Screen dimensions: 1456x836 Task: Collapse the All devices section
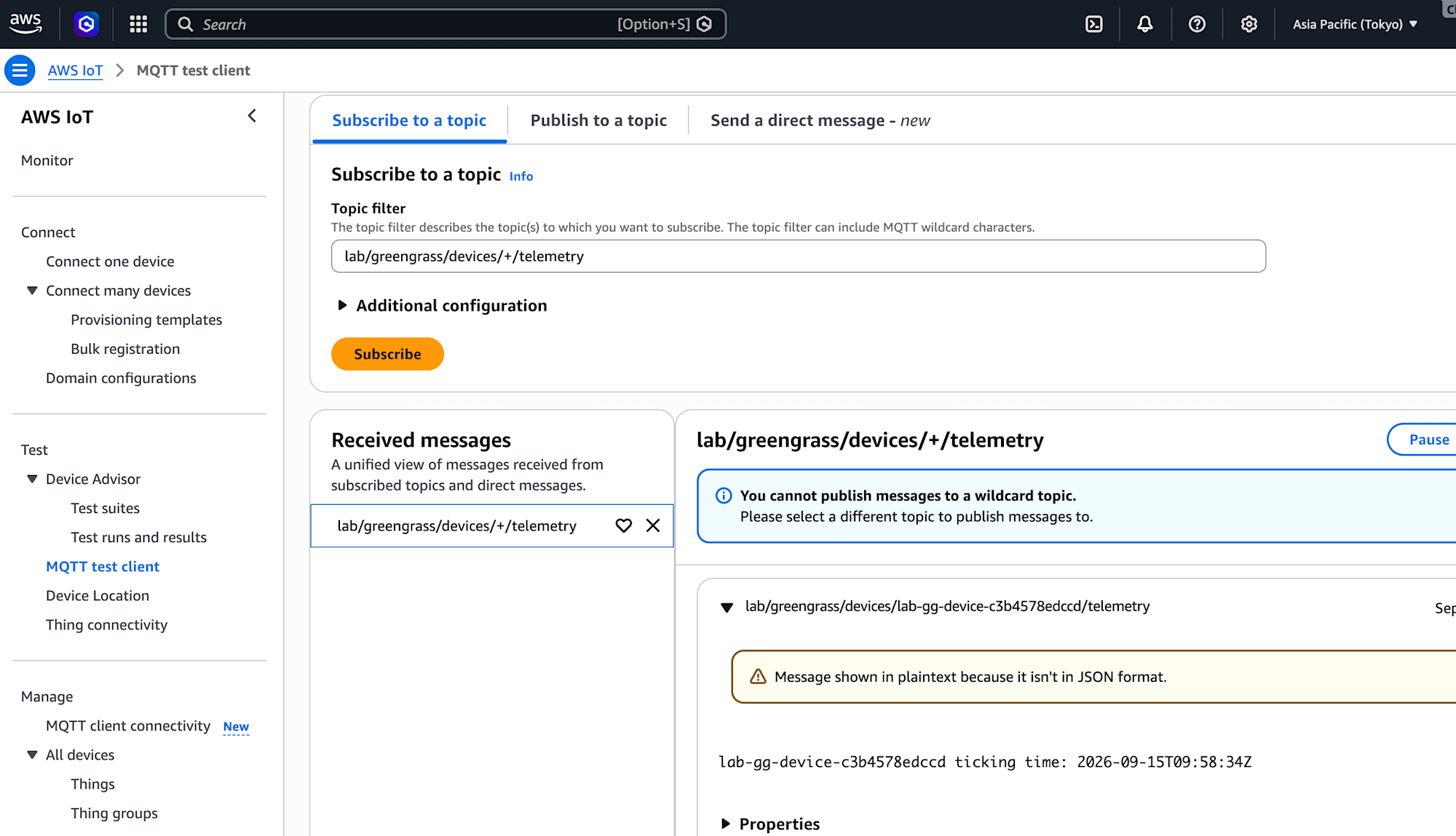pos(32,755)
